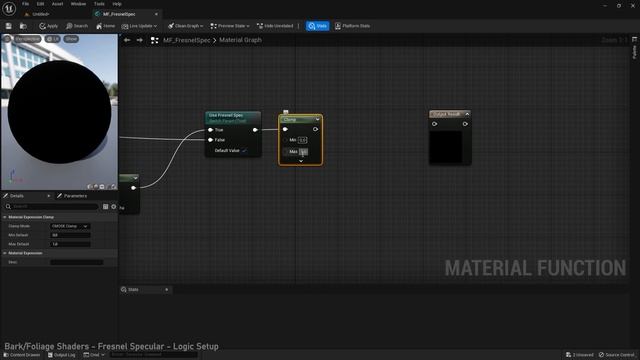This screenshot has height=360, width=640.
Task: Click the False input pin
Action: (x=211, y=140)
